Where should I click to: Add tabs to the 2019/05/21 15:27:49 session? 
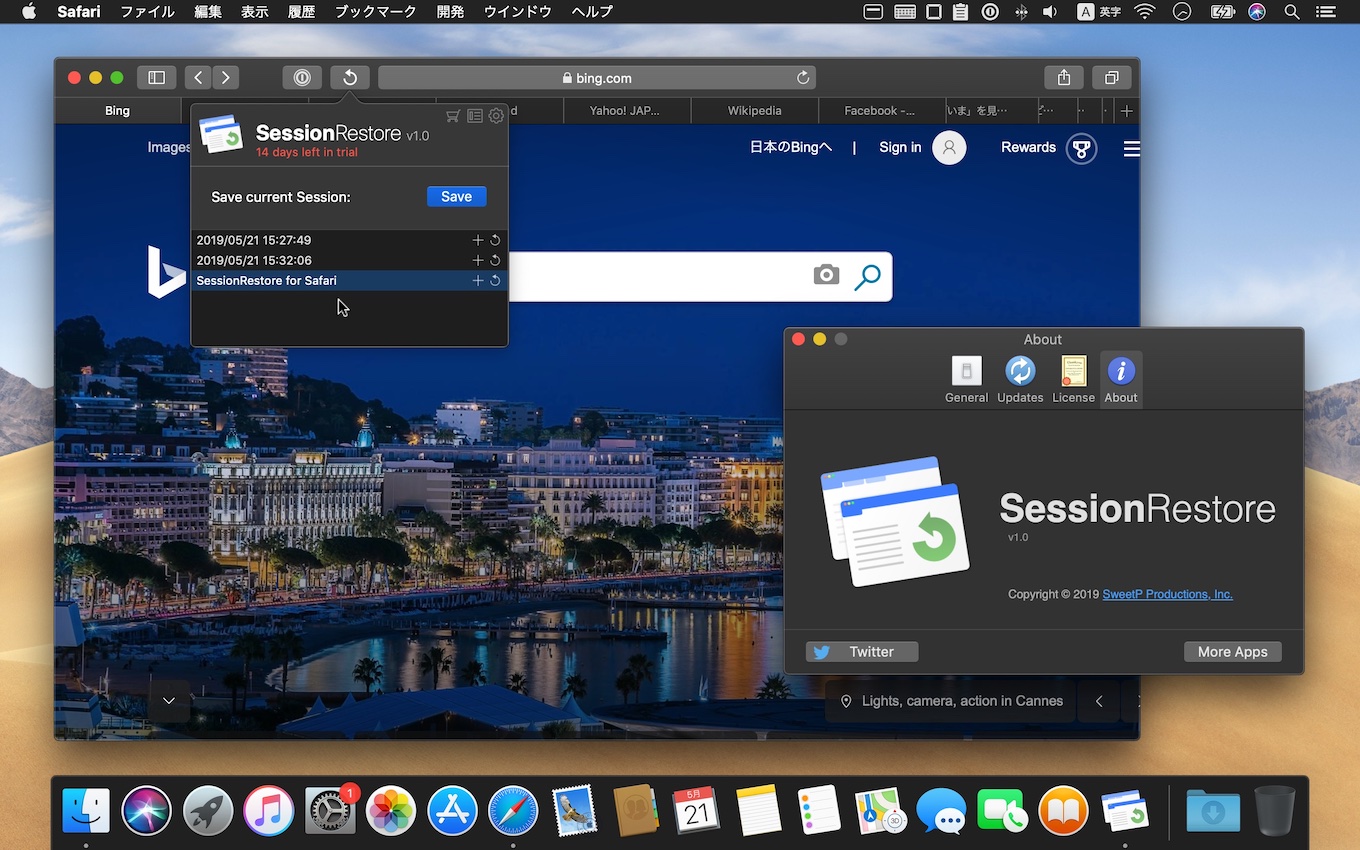[x=478, y=240]
